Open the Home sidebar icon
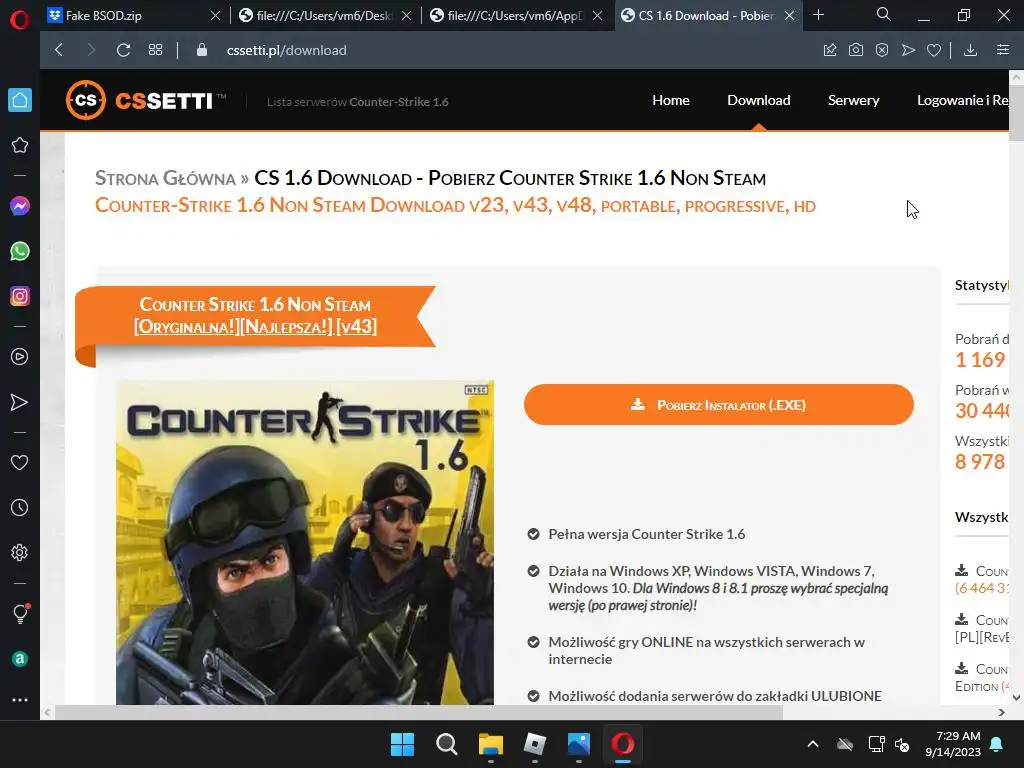 point(20,100)
